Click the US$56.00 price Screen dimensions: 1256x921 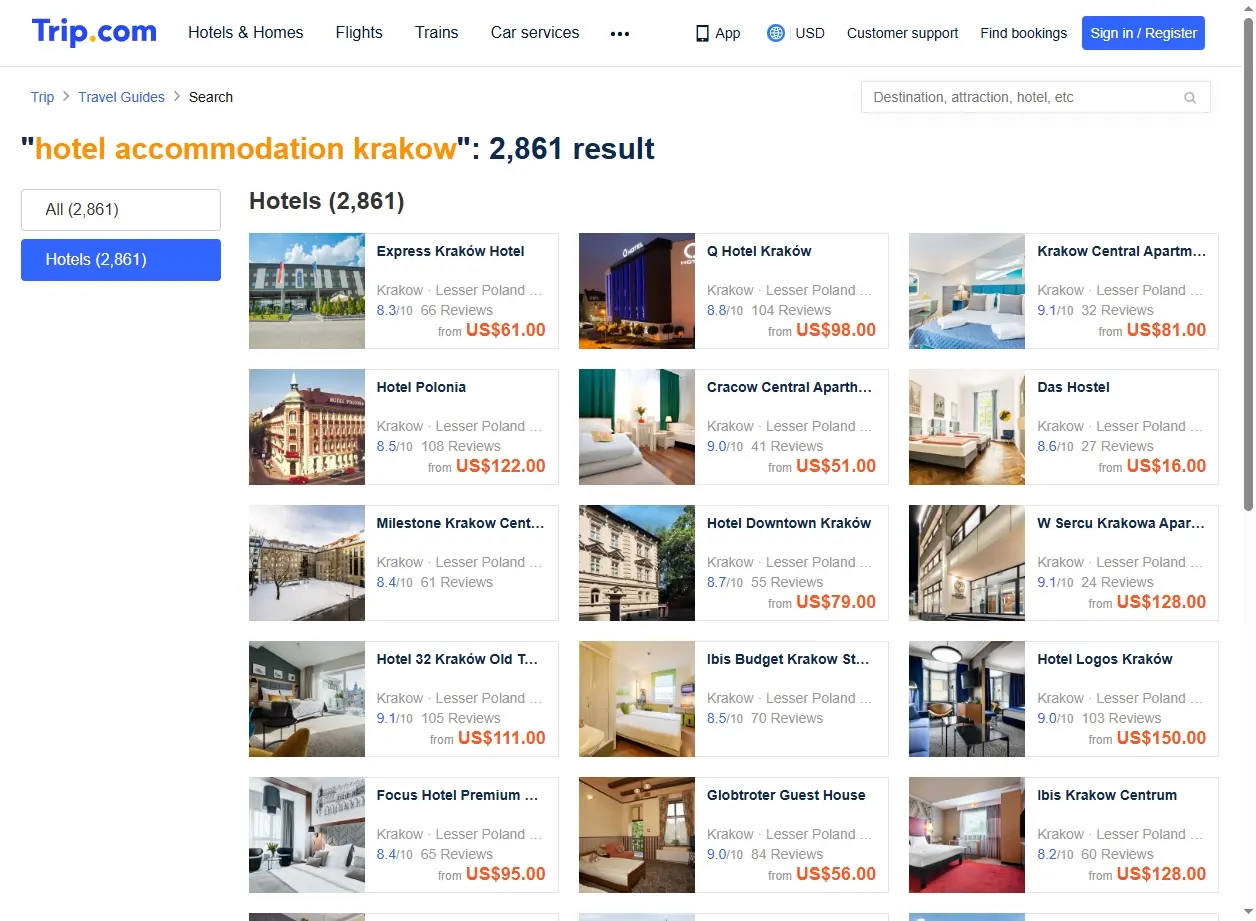[x=836, y=874]
